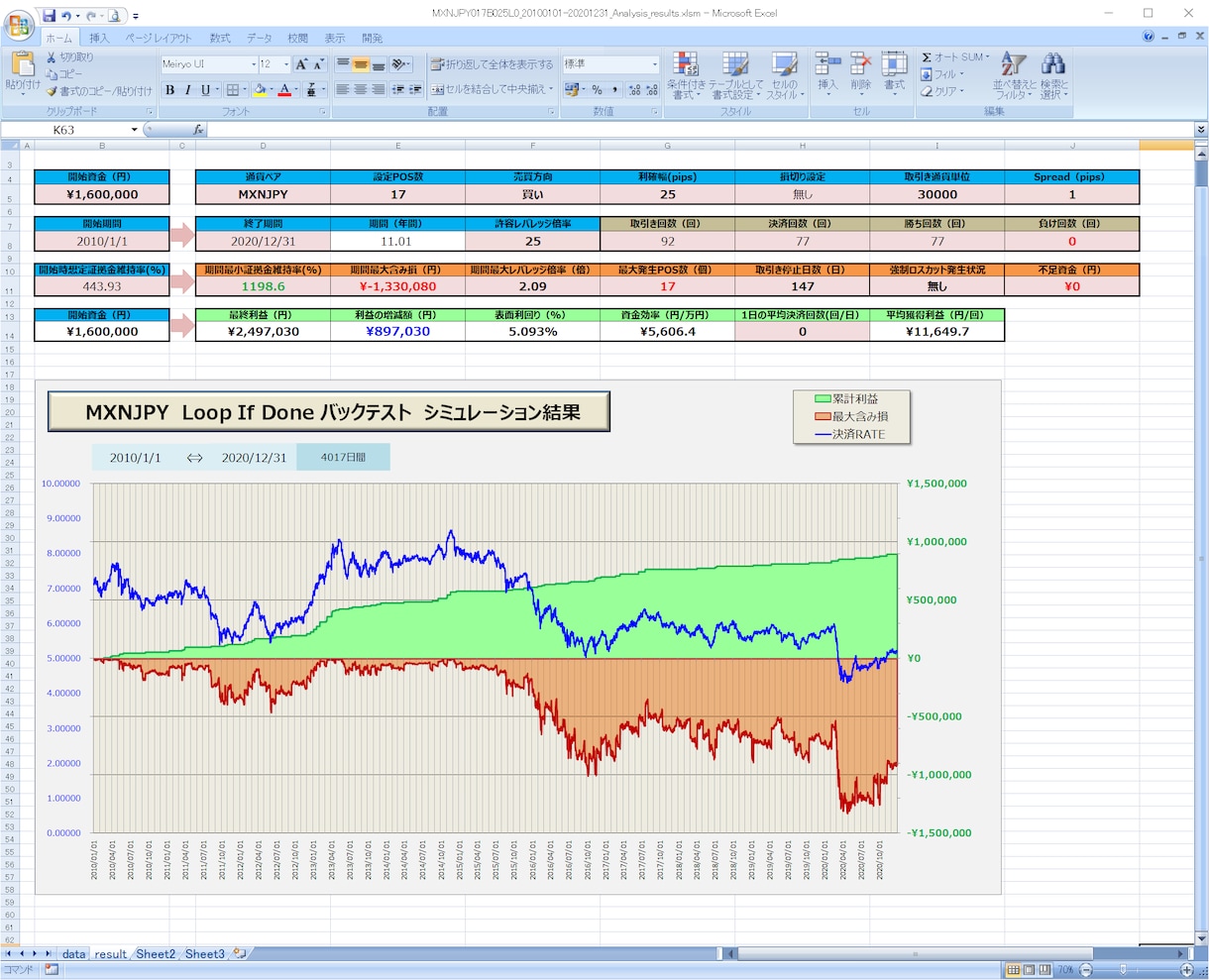
Task: Decrease font size with the small A
Action: click(318, 64)
